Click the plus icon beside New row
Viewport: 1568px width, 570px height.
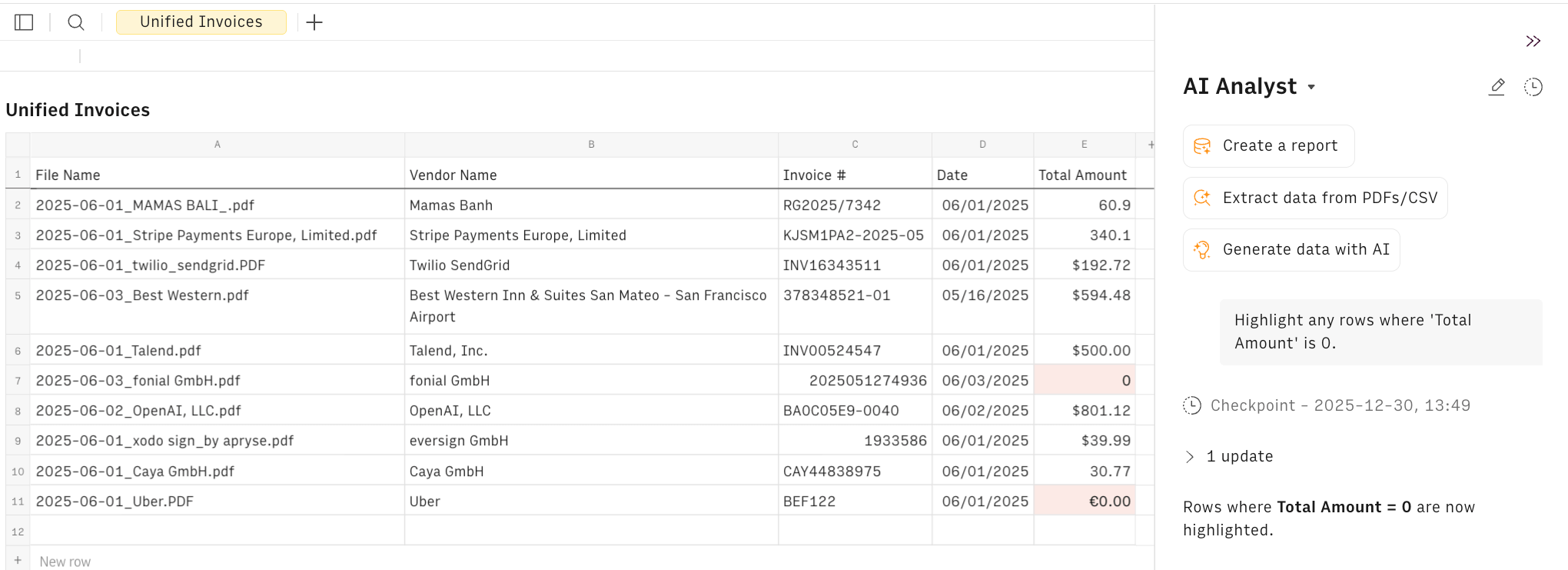18,561
